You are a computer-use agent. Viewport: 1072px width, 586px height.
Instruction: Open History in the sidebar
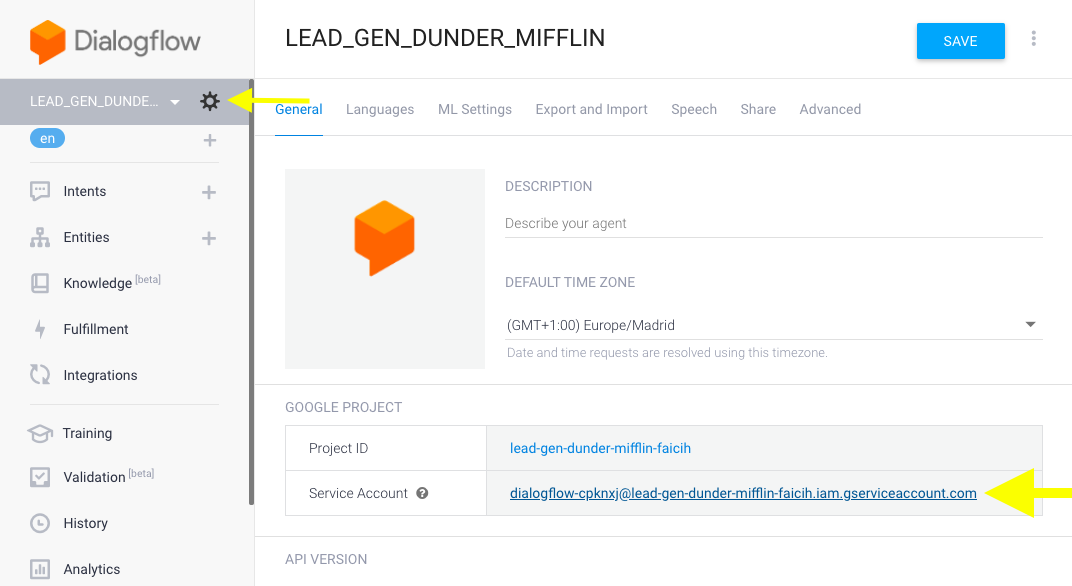point(85,523)
